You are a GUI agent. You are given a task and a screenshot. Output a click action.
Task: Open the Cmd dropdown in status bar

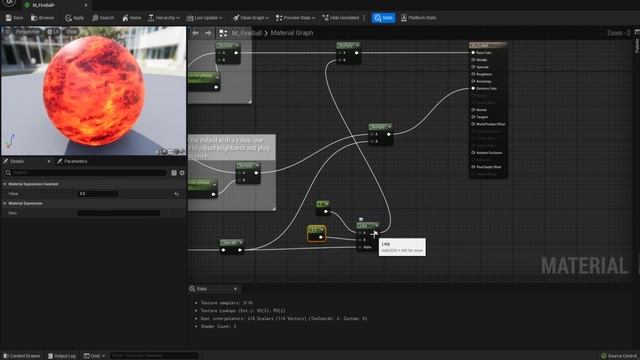94,356
